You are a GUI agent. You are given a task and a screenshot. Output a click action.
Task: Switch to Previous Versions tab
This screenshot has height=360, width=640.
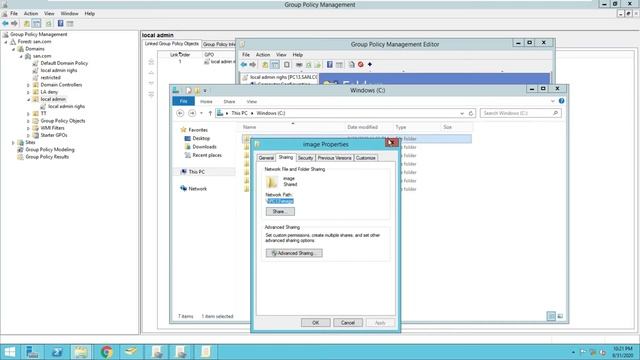[334, 158]
